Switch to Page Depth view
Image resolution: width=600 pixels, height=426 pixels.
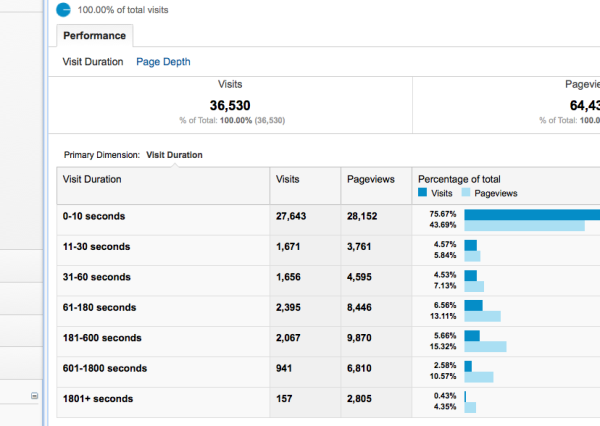[163, 62]
